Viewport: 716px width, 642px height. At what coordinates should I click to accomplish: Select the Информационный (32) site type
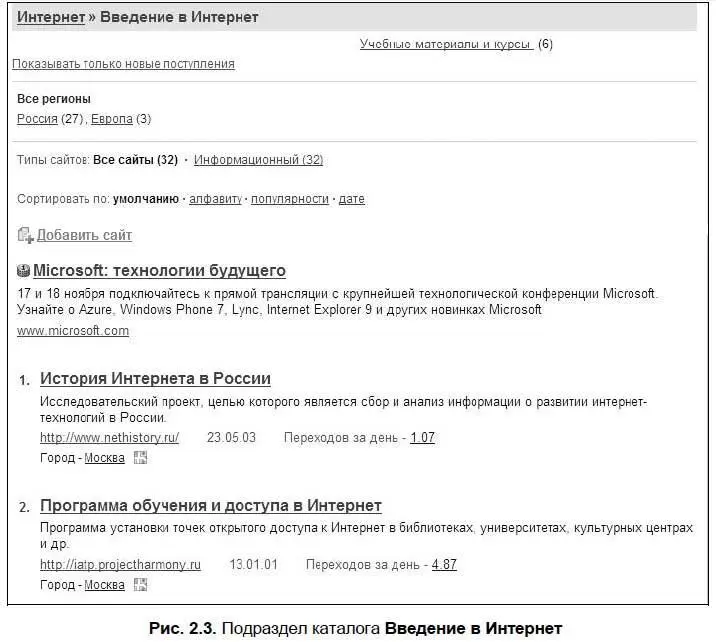[x=258, y=160]
